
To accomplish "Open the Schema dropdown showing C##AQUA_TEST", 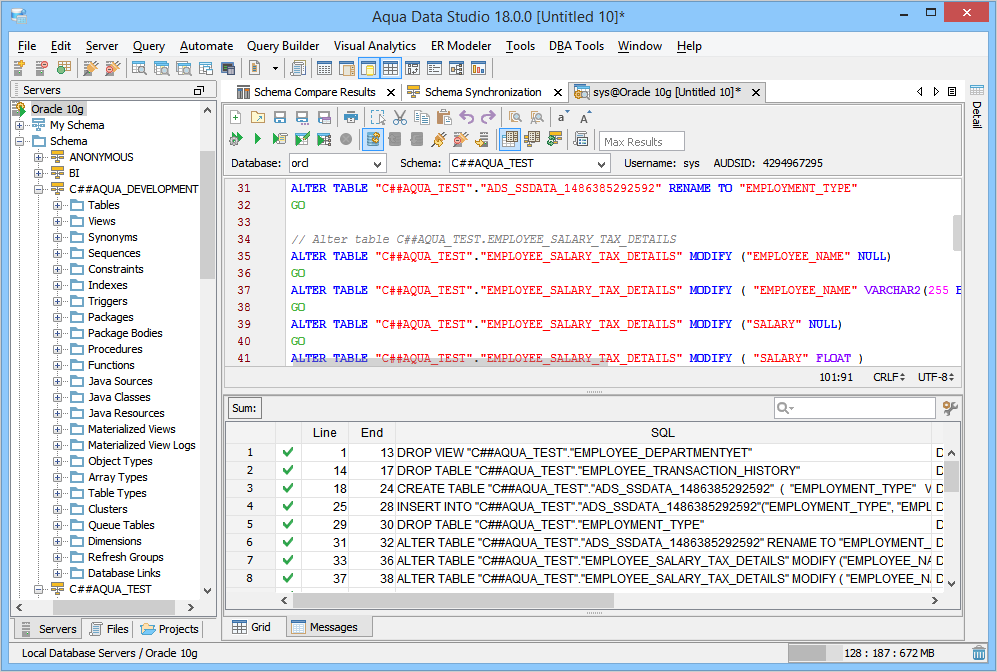I will coord(528,163).
